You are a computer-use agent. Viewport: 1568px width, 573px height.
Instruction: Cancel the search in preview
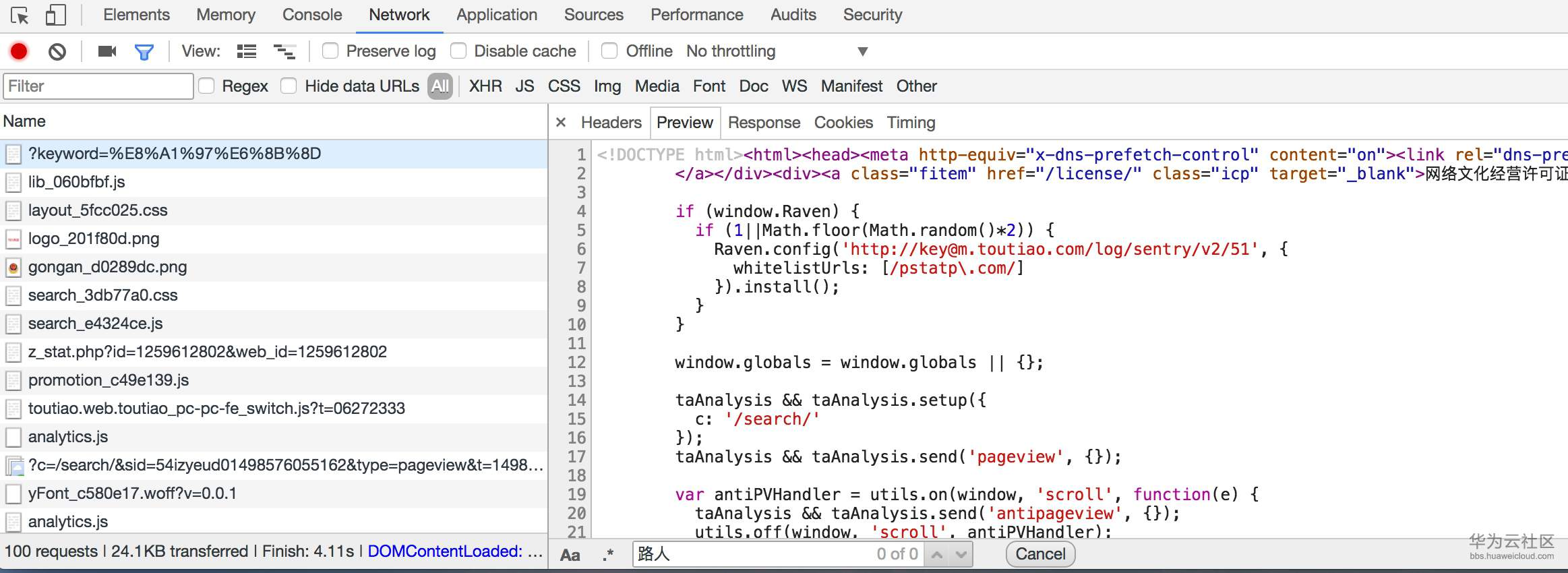(1040, 554)
